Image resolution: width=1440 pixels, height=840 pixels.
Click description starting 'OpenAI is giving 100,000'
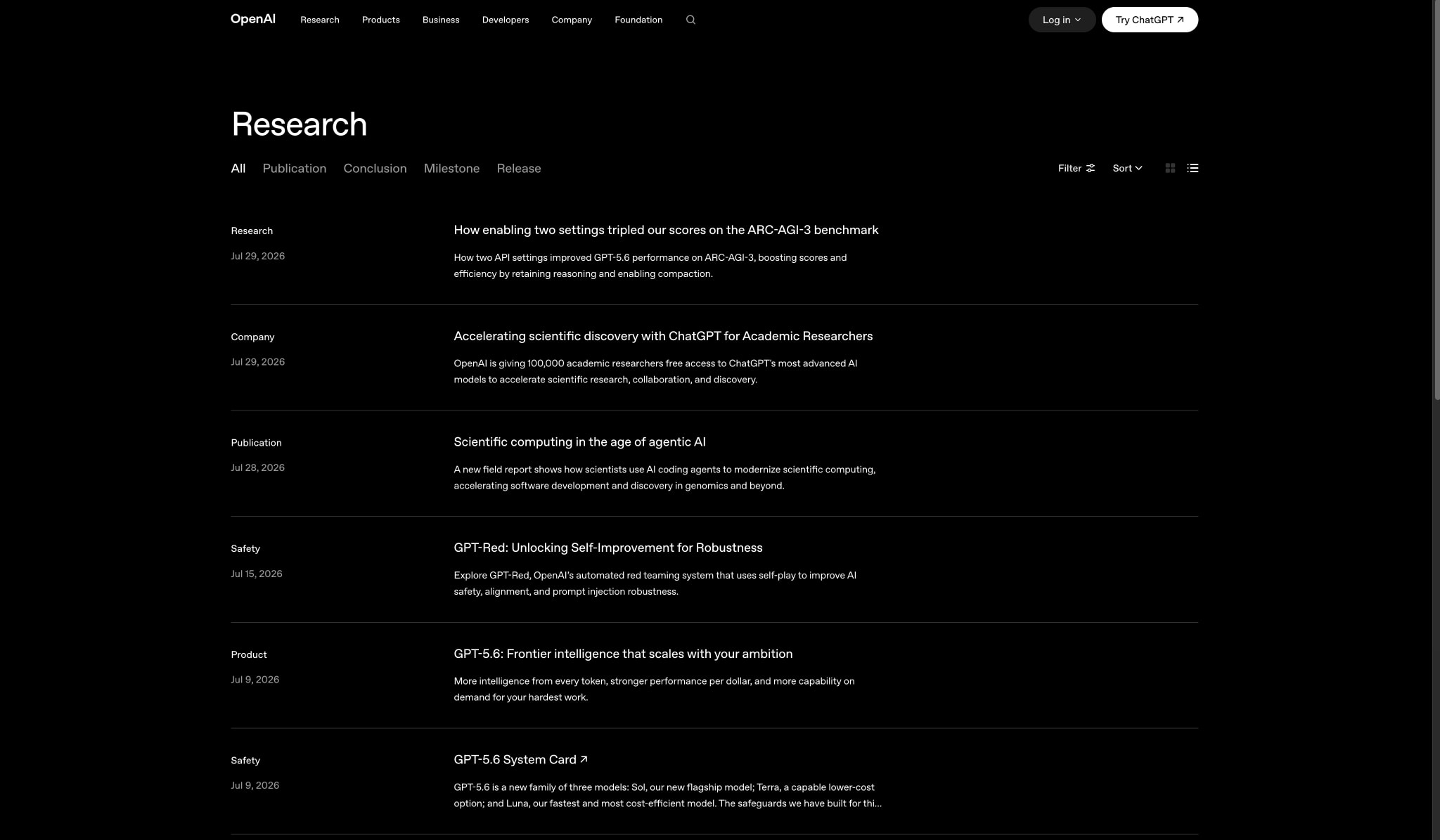click(655, 371)
